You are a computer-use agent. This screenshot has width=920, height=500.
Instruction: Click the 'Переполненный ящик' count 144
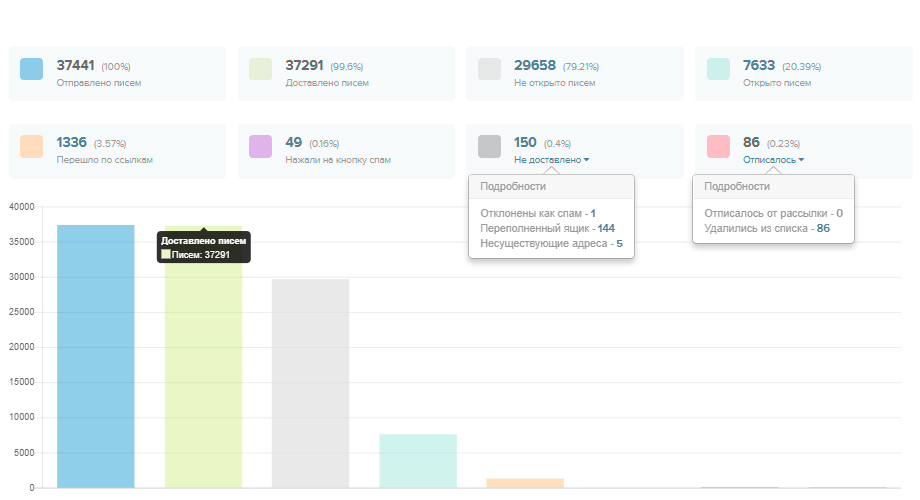pyautogui.click(x=606, y=228)
